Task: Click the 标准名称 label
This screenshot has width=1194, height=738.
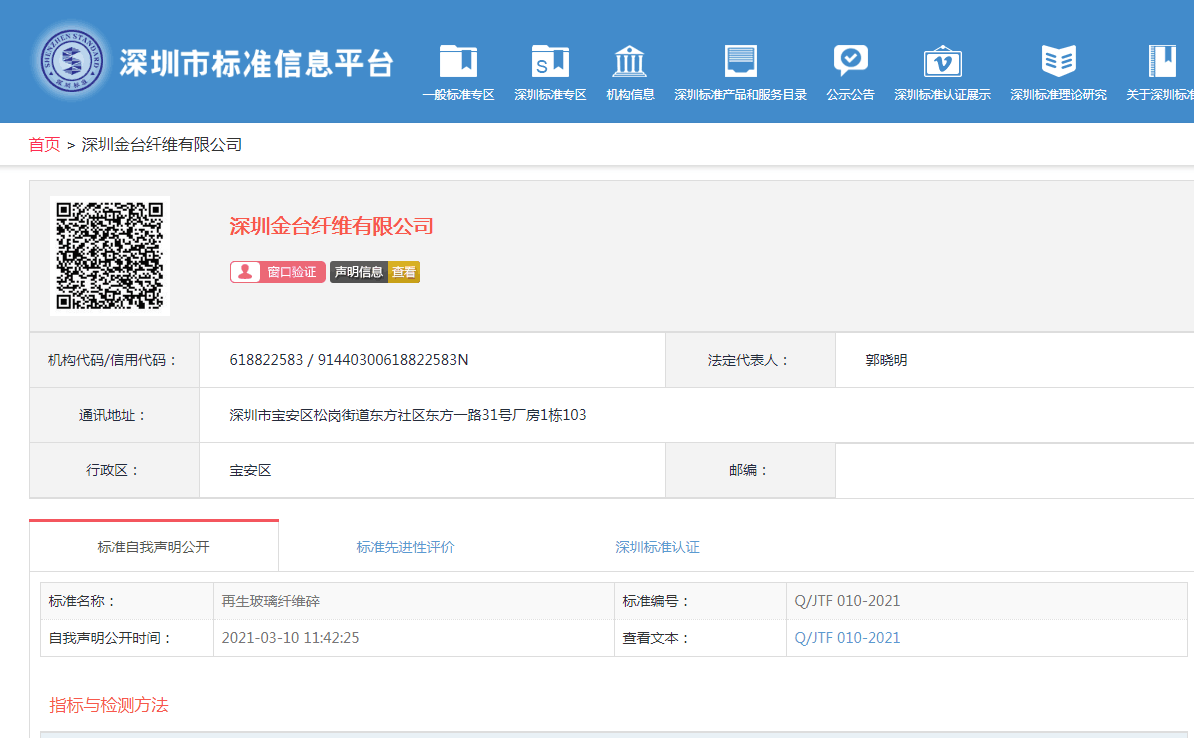Action: coord(82,601)
